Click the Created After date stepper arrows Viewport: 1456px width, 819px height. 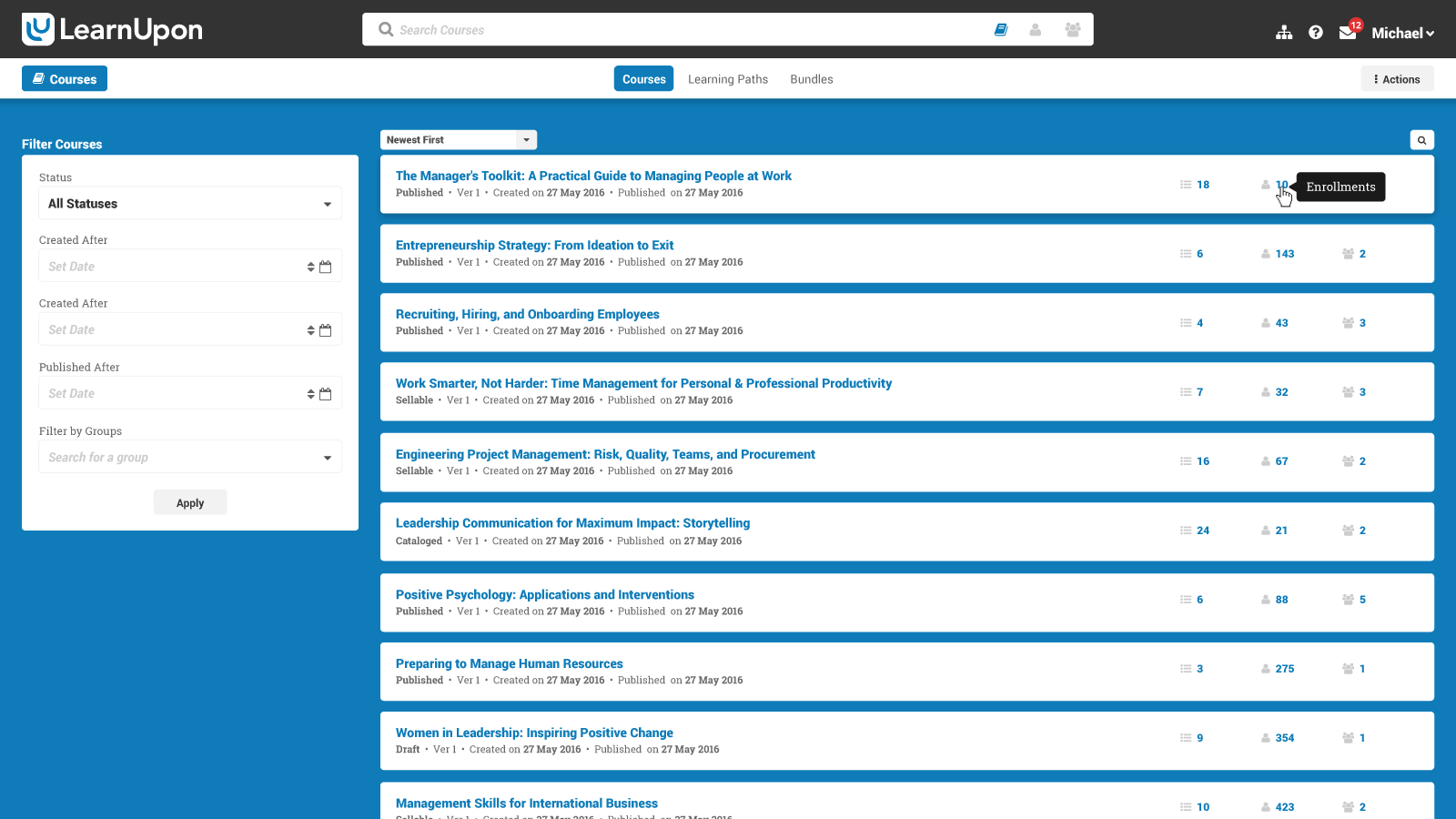309,266
